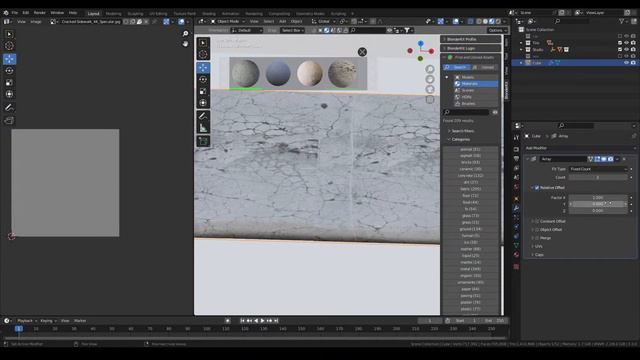640x360 pixels.
Task: Toggle visibility eye for the Studio collection
Action: (x=627, y=49)
